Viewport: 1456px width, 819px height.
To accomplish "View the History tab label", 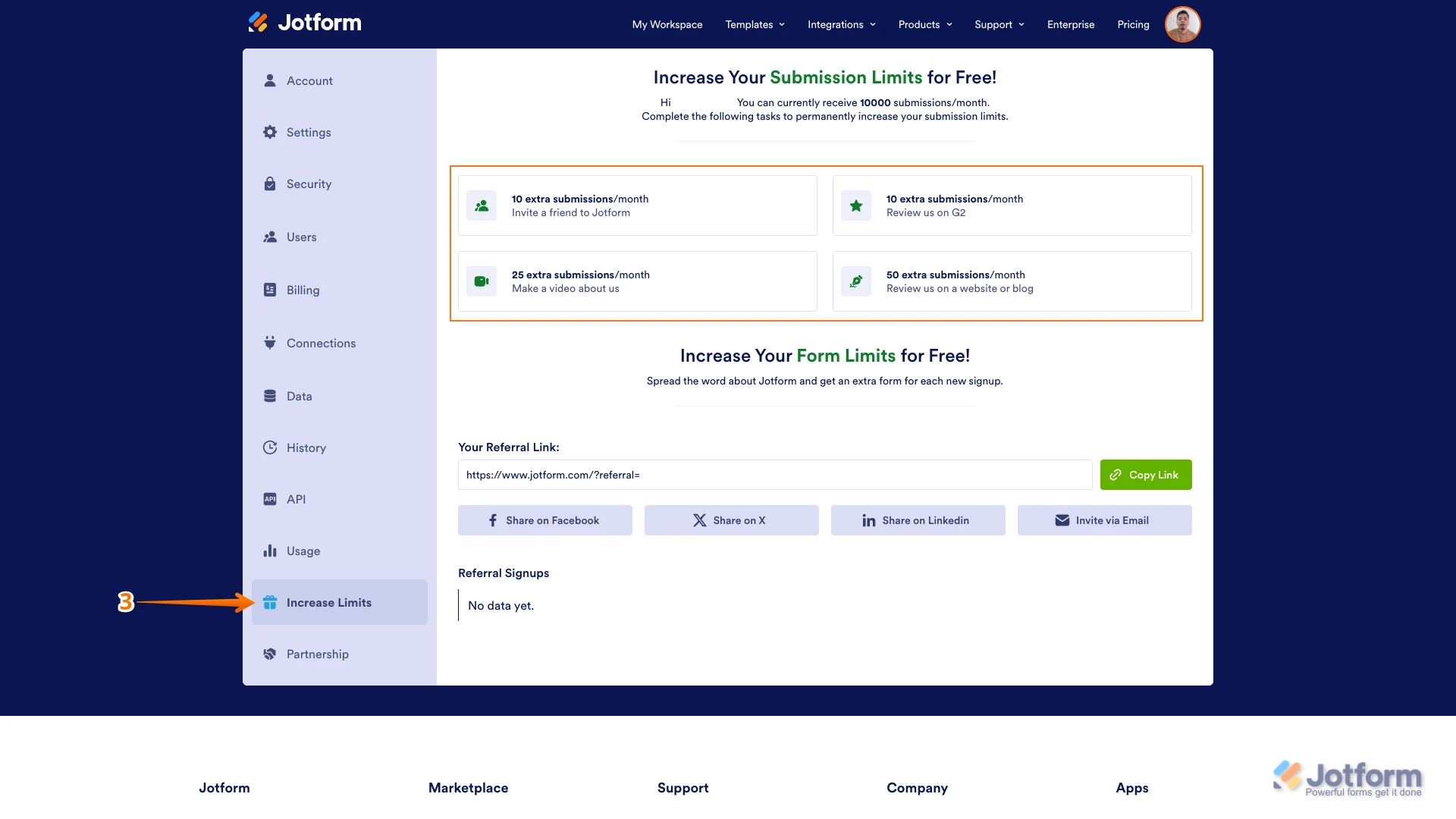I will (306, 447).
